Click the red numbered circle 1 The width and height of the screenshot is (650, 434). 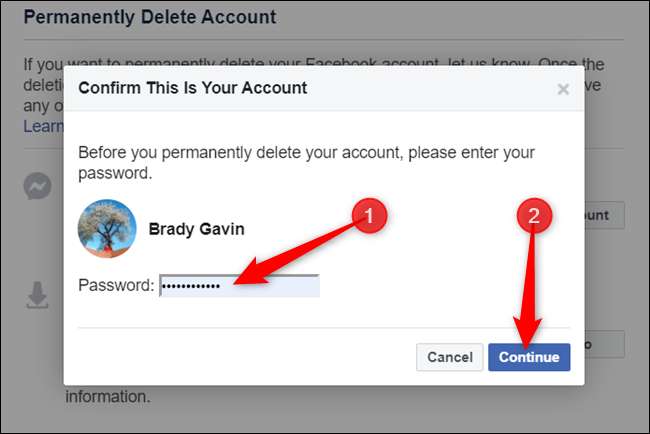pos(368,215)
